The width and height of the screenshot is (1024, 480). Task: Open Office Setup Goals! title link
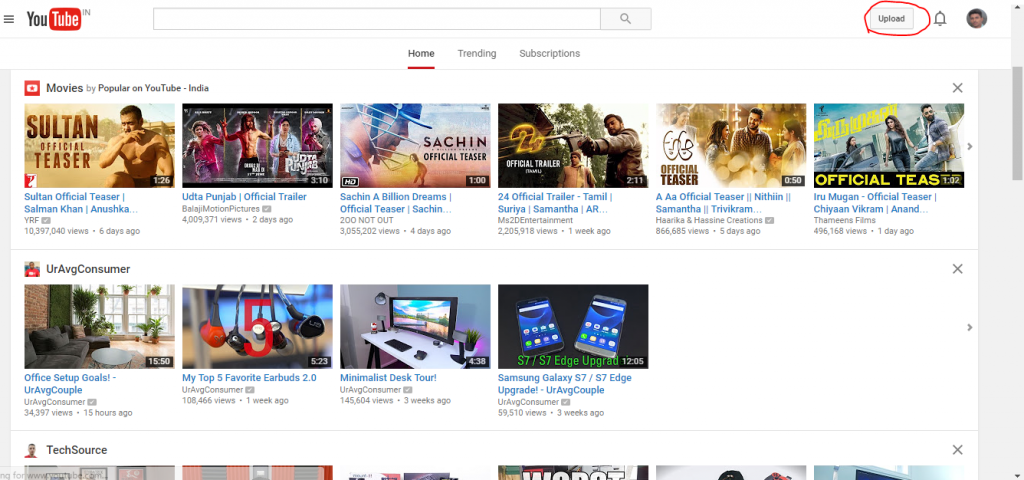(x=71, y=384)
